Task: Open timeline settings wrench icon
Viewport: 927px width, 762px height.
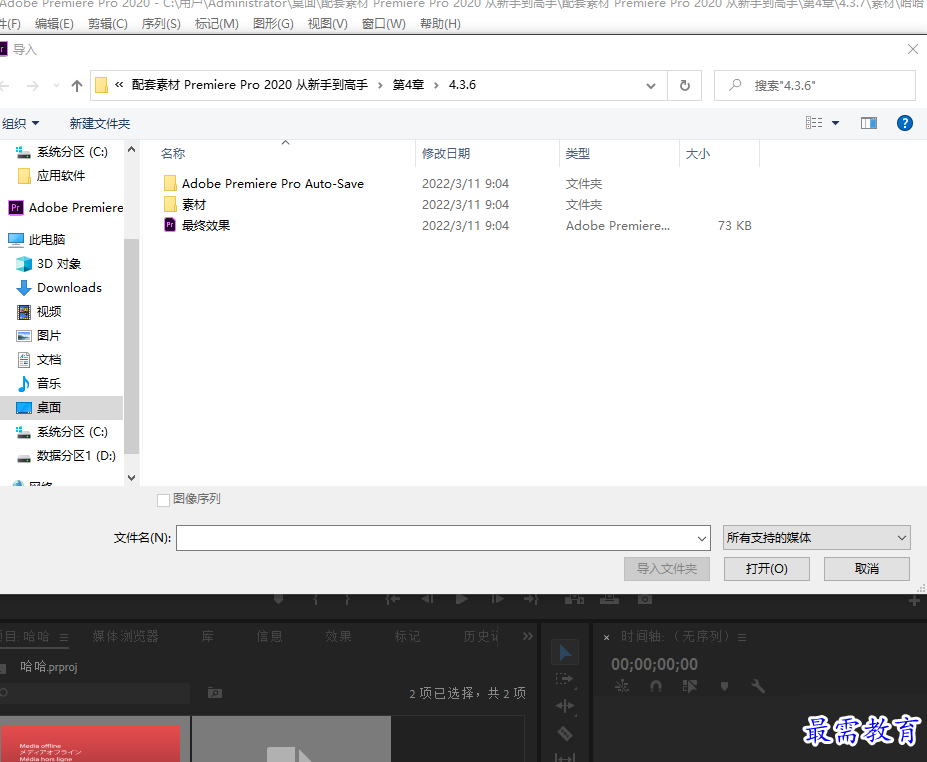Action: pyautogui.click(x=758, y=686)
